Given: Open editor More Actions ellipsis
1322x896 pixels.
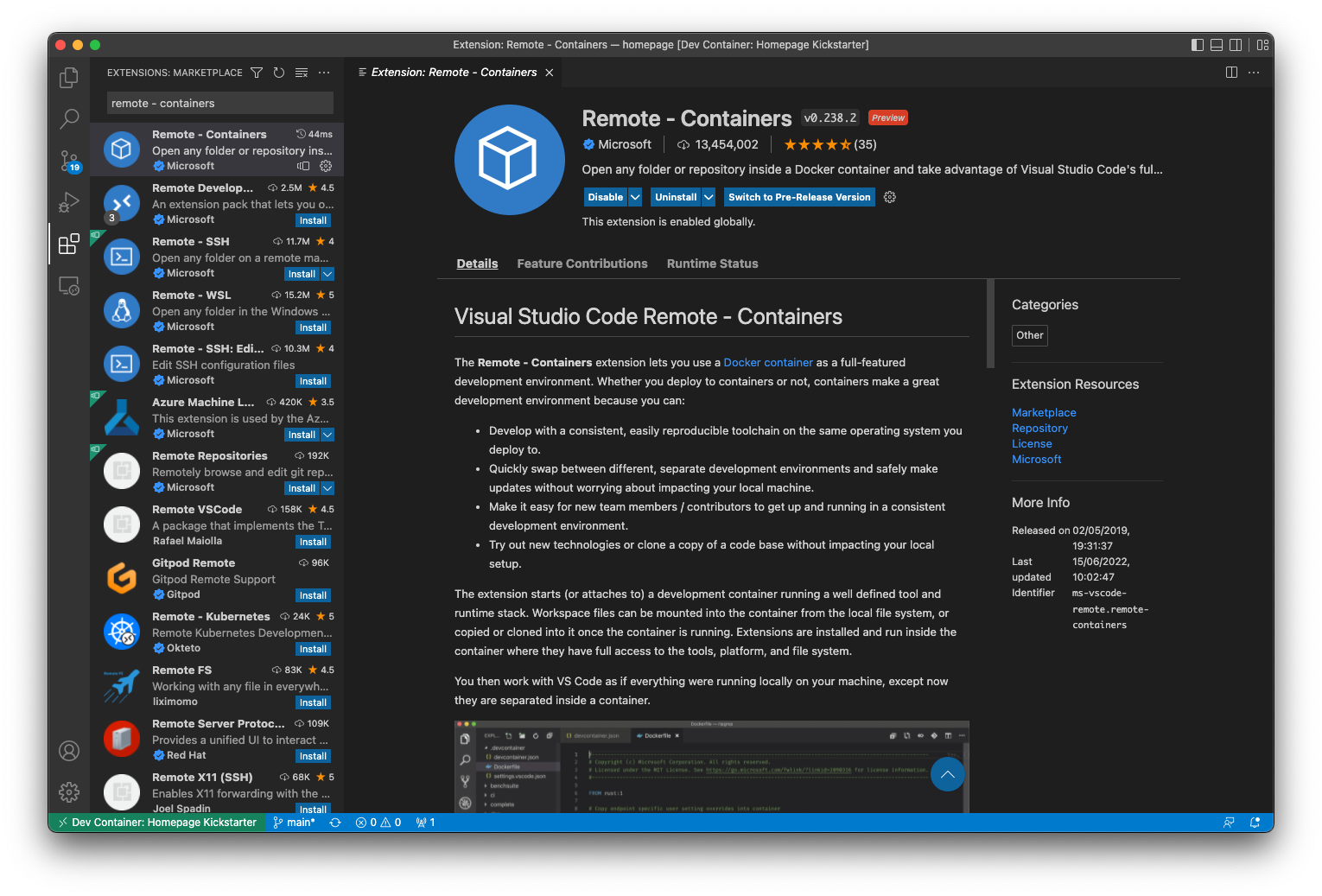Looking at the screenshot, I should click(1255, 73).
